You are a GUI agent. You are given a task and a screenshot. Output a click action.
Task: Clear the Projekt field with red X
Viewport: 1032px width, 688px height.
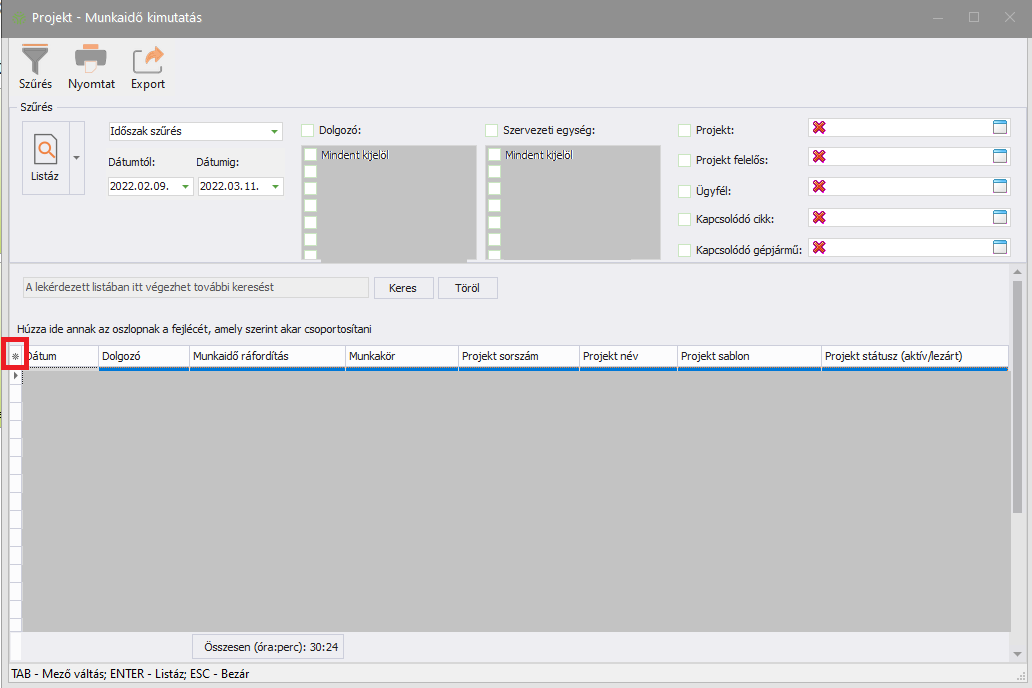pyautogui.click(x=819, y=127)
